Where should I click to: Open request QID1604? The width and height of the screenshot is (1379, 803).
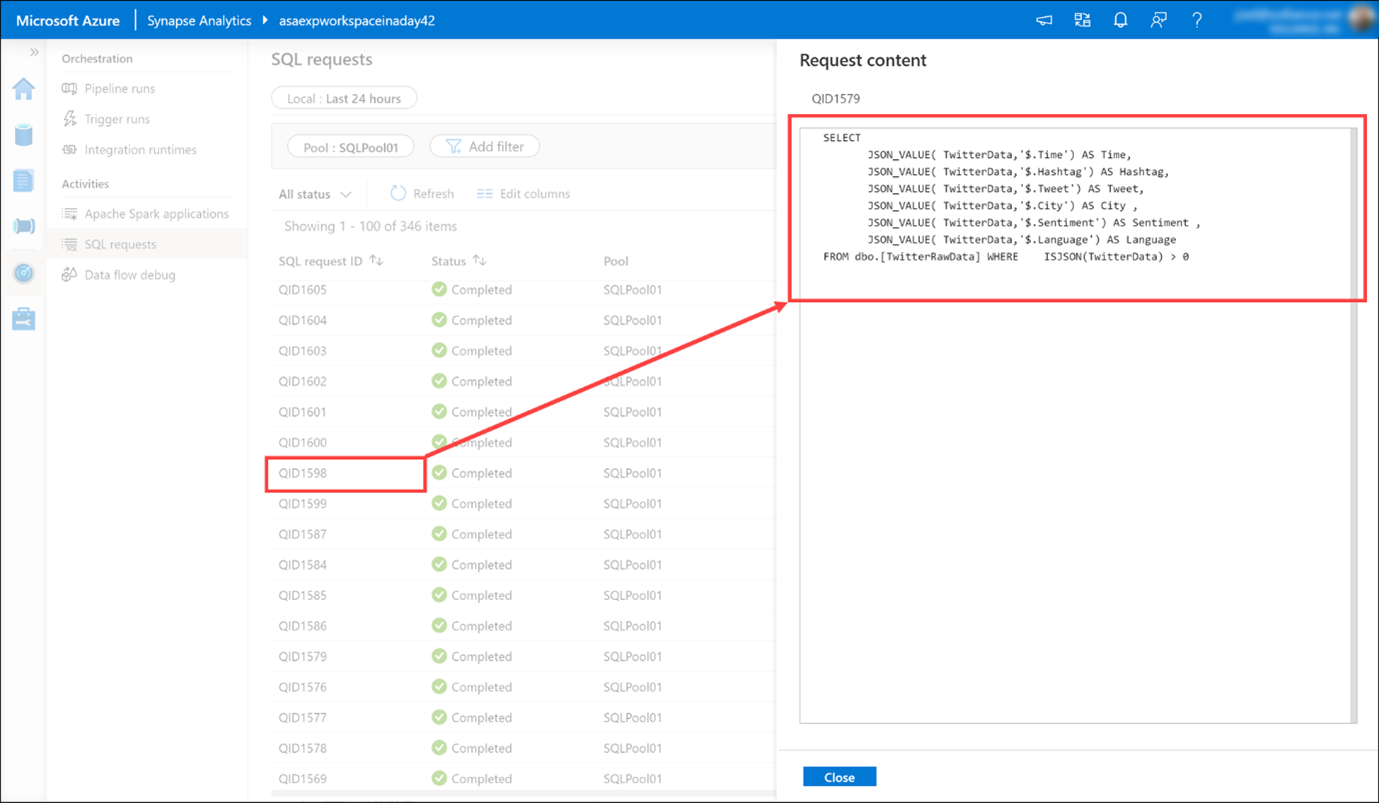pos(303,321)
